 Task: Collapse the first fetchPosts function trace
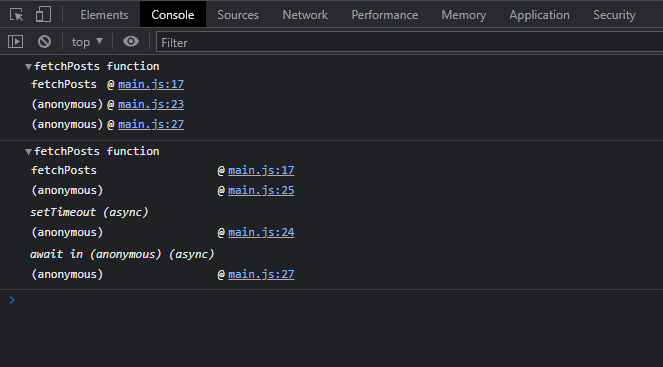28,67
